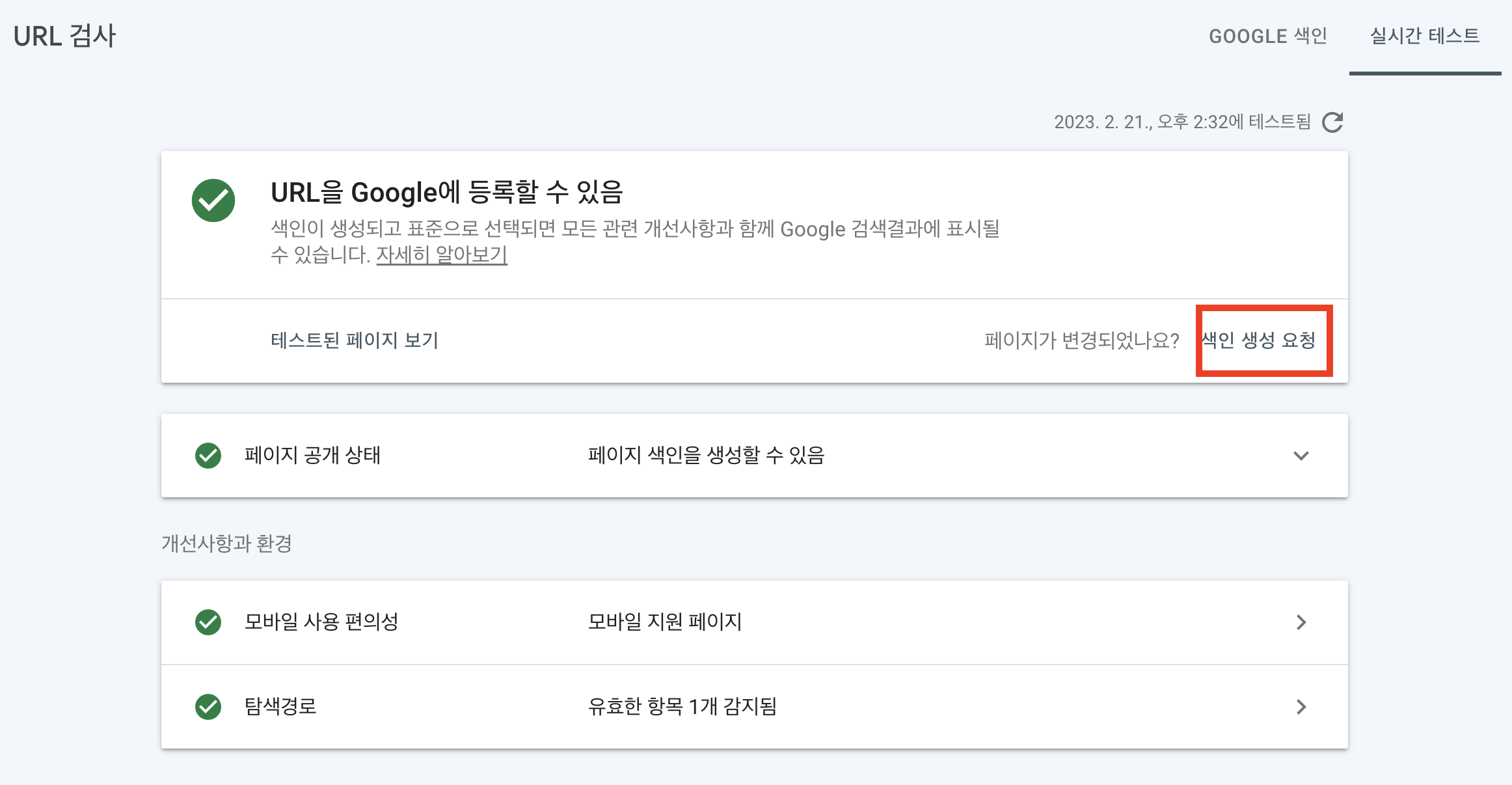
Task: Click the large green checkmark status icon
Action: [213, 200]
